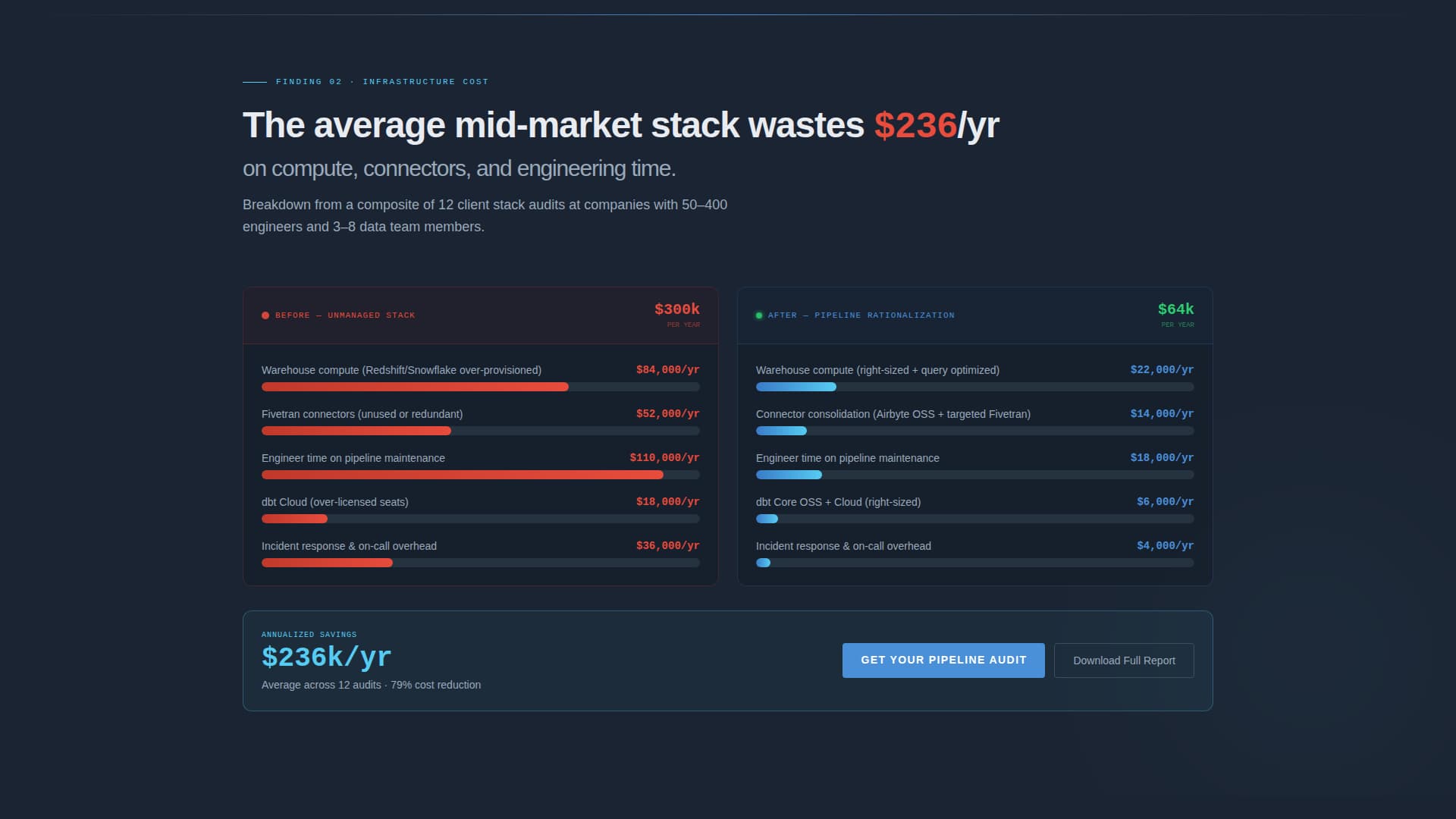Click the red Engineer time pipeline maintenance bar
This screenshot has width=1456, height=819.
(463, 475)
